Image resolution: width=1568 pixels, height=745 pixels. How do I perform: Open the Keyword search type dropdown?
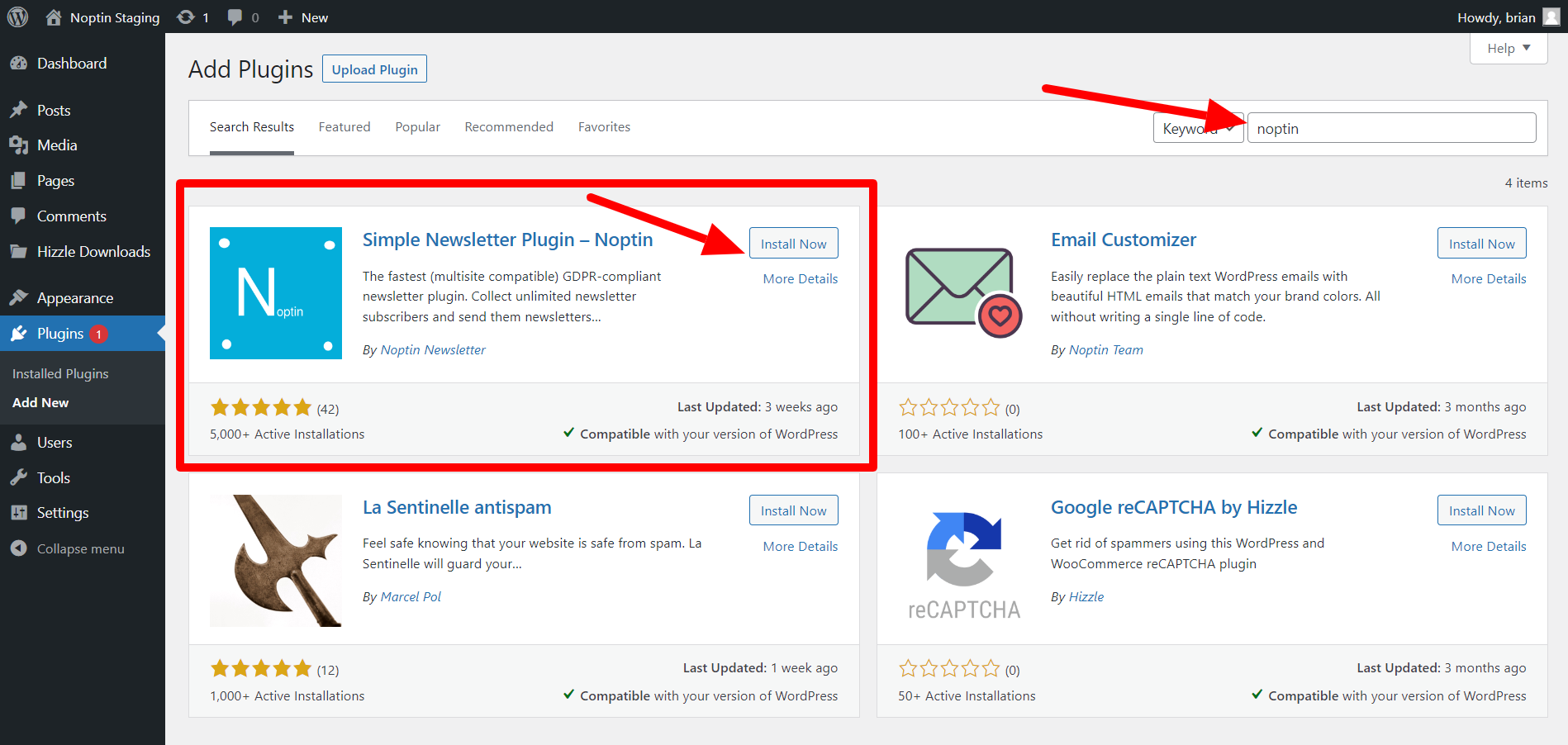click(1197, 127)
